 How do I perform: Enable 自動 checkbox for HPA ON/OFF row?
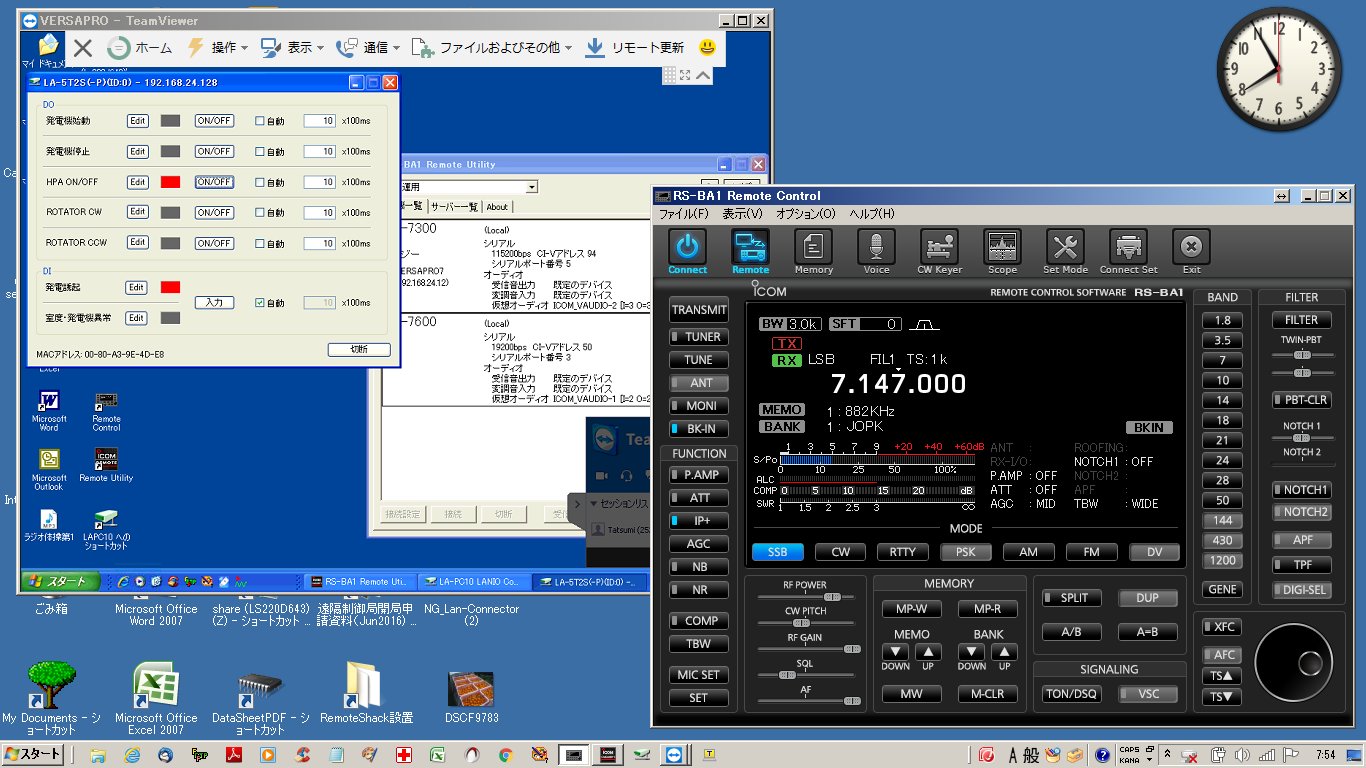click(x=260, y=183)
